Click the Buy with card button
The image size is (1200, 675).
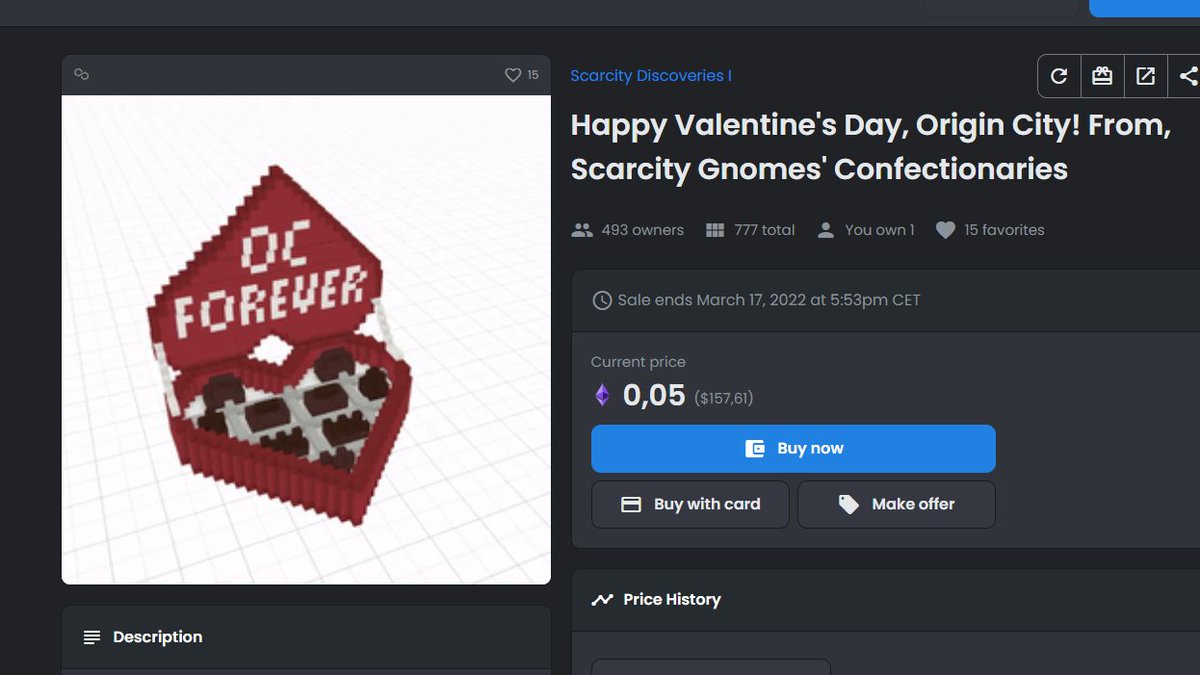[690, 505]
